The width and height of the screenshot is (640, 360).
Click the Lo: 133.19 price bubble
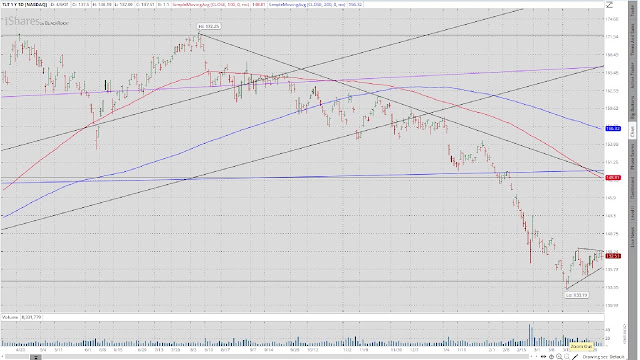click(x=576, y=295)
